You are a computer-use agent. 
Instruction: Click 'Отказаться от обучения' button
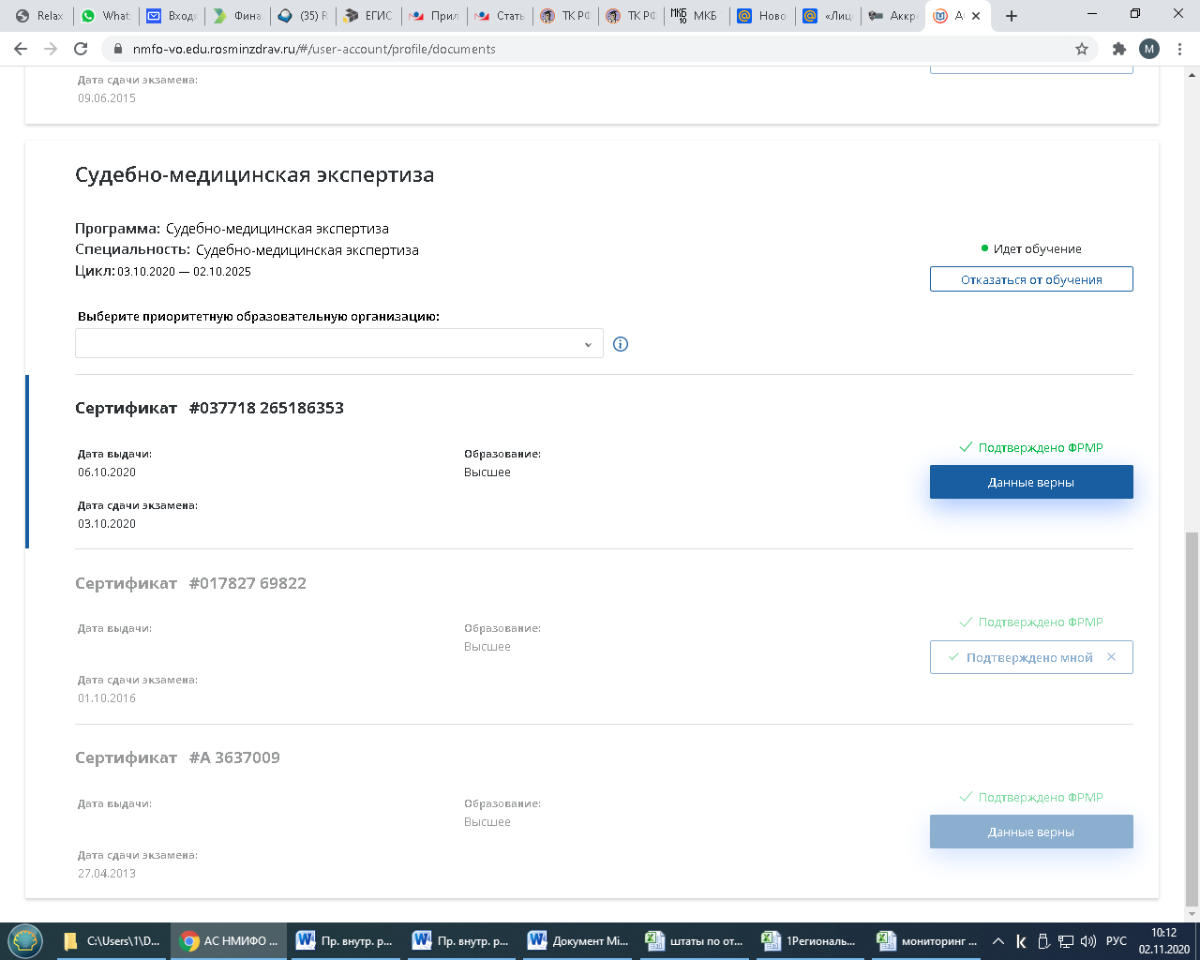(1031, 279)
